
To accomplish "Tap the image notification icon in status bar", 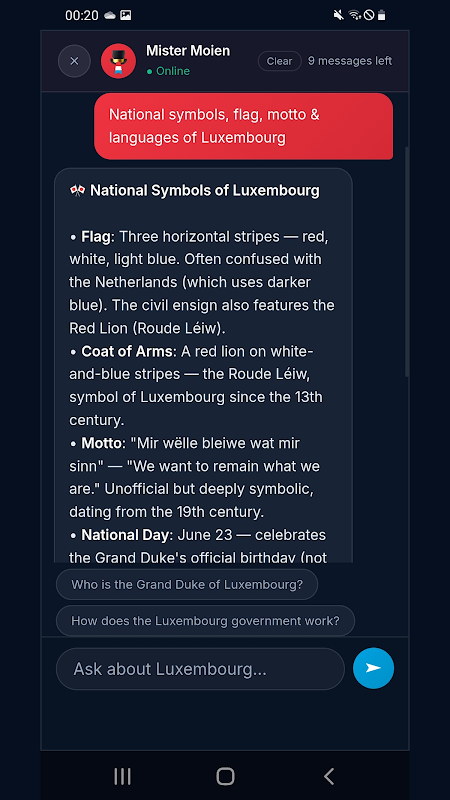I will [x=126, y=15].
